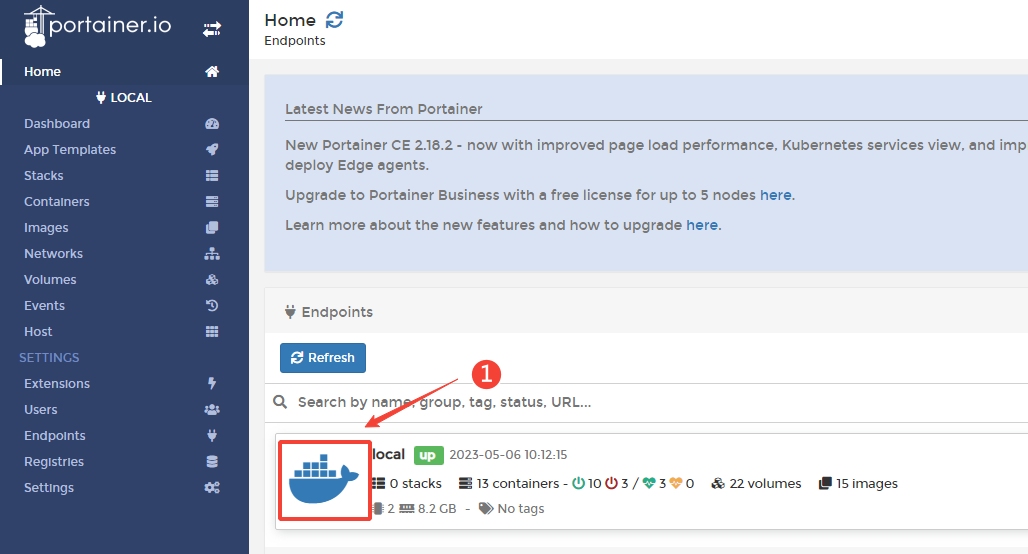Click the plug icon beside LOCAL
The height and width of the screenshot is (554, 1028).
pyautogui.click(x=101, y=98)
